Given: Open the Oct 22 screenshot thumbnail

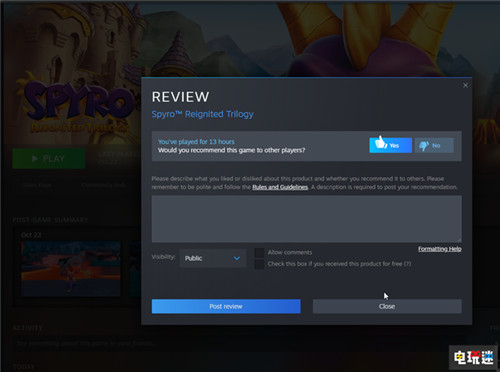Looking at the screenshot, I should click(x=71, y=269).
